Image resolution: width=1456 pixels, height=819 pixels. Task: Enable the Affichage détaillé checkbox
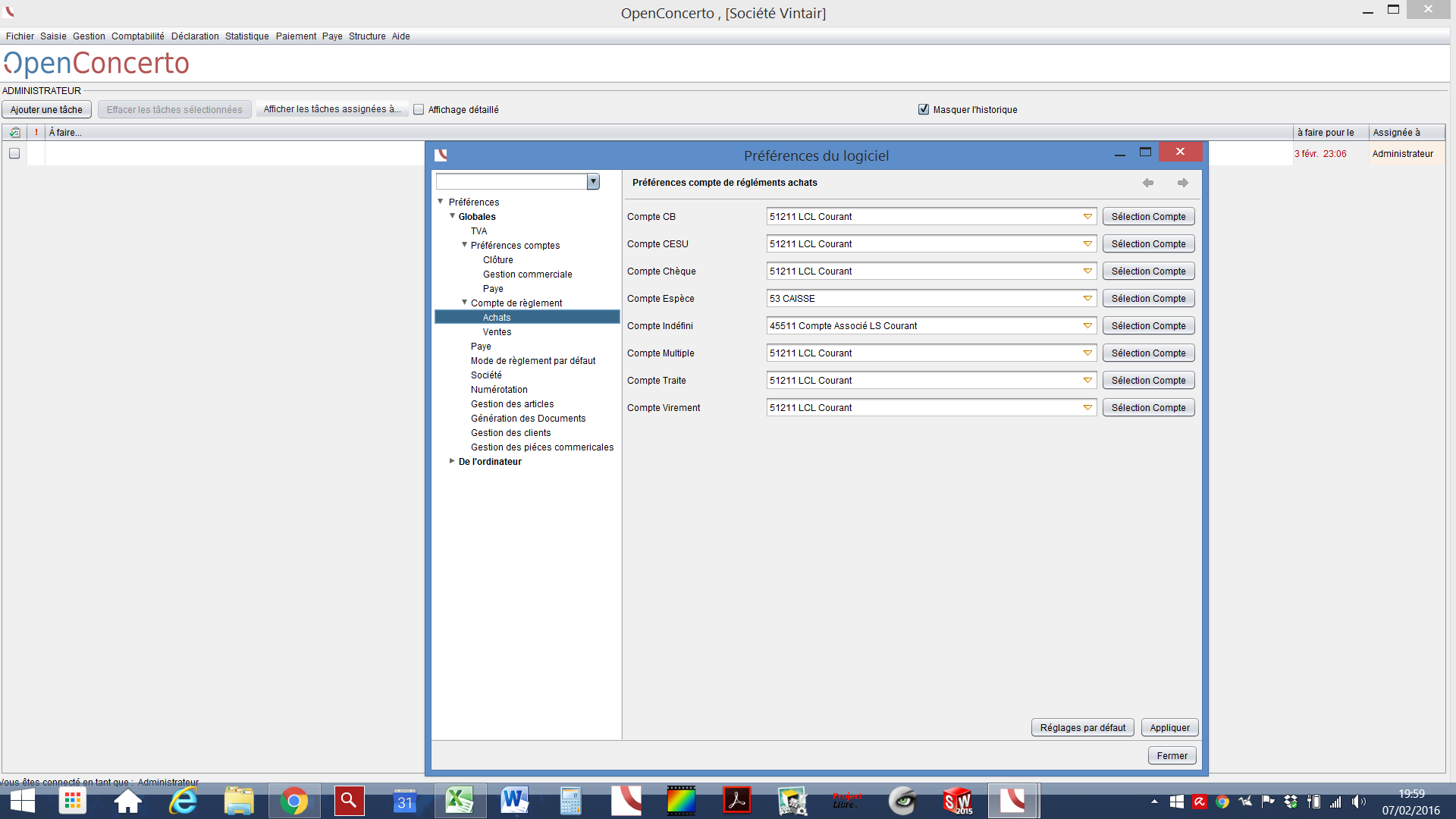[419, 110]
